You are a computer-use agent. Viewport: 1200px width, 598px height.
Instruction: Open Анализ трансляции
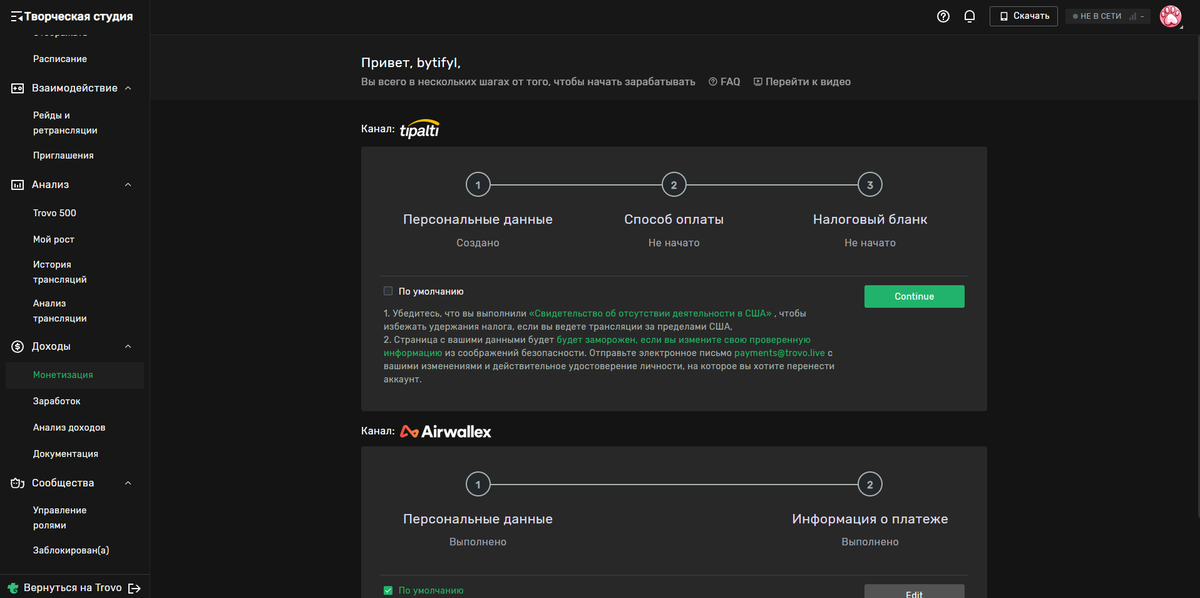pyautogui.click(x=60, y=311)
